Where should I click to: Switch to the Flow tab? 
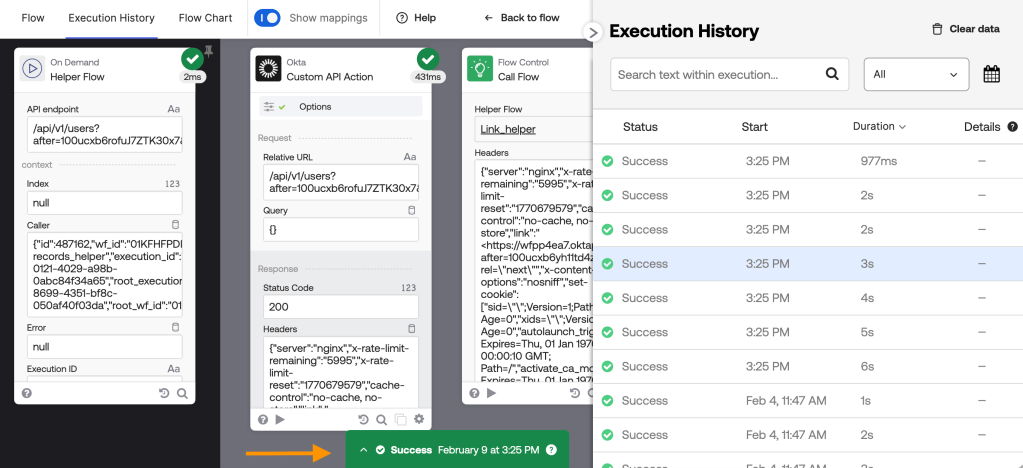tap(33, 18)
